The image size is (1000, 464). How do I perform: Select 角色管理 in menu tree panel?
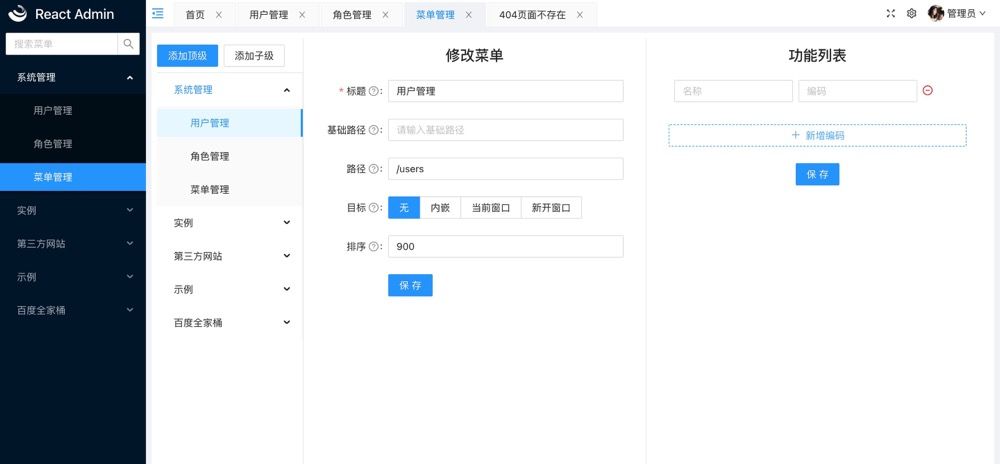[x=230, y=156]
